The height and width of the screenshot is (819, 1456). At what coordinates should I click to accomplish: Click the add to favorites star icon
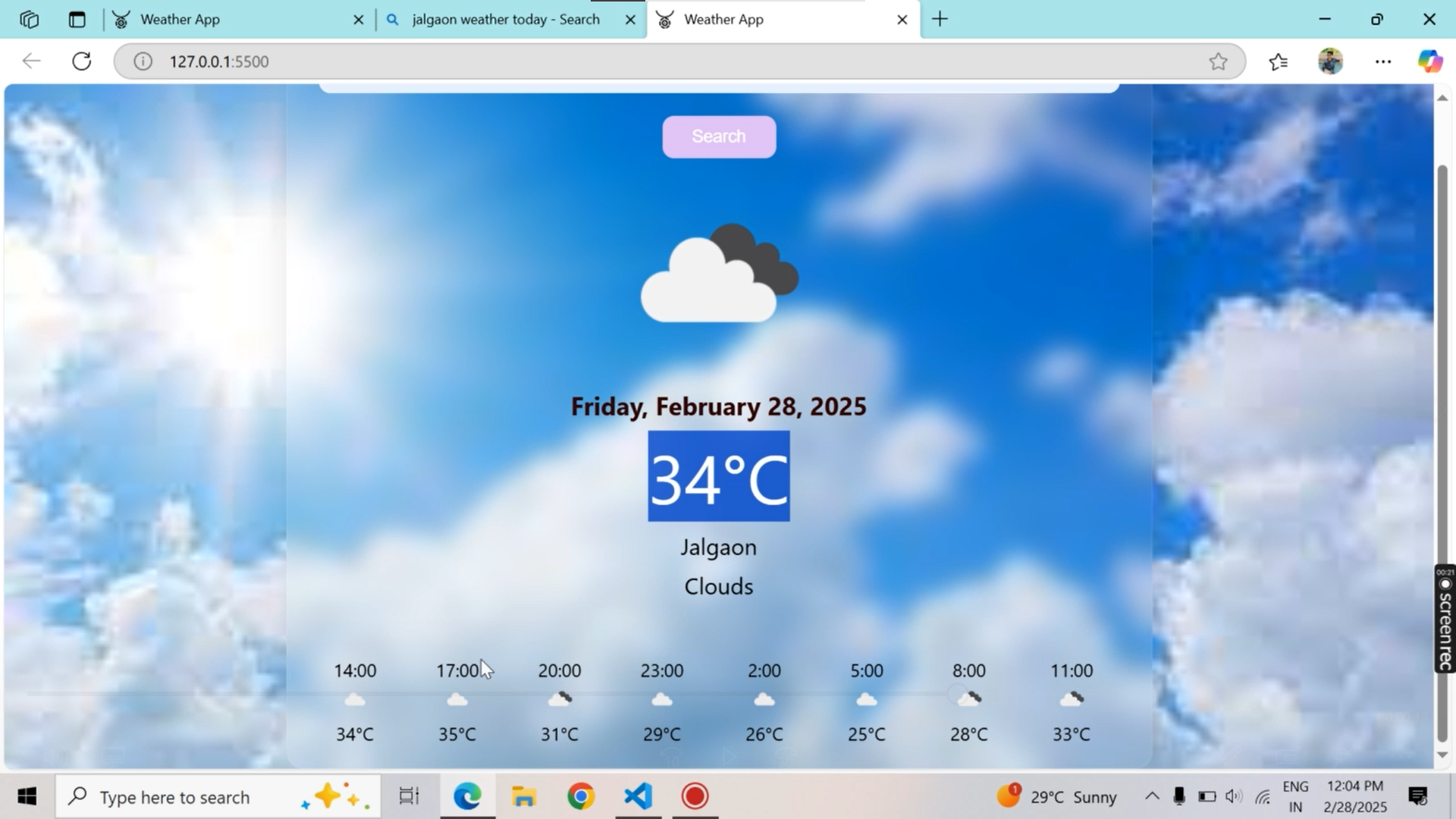point(1218,61)
